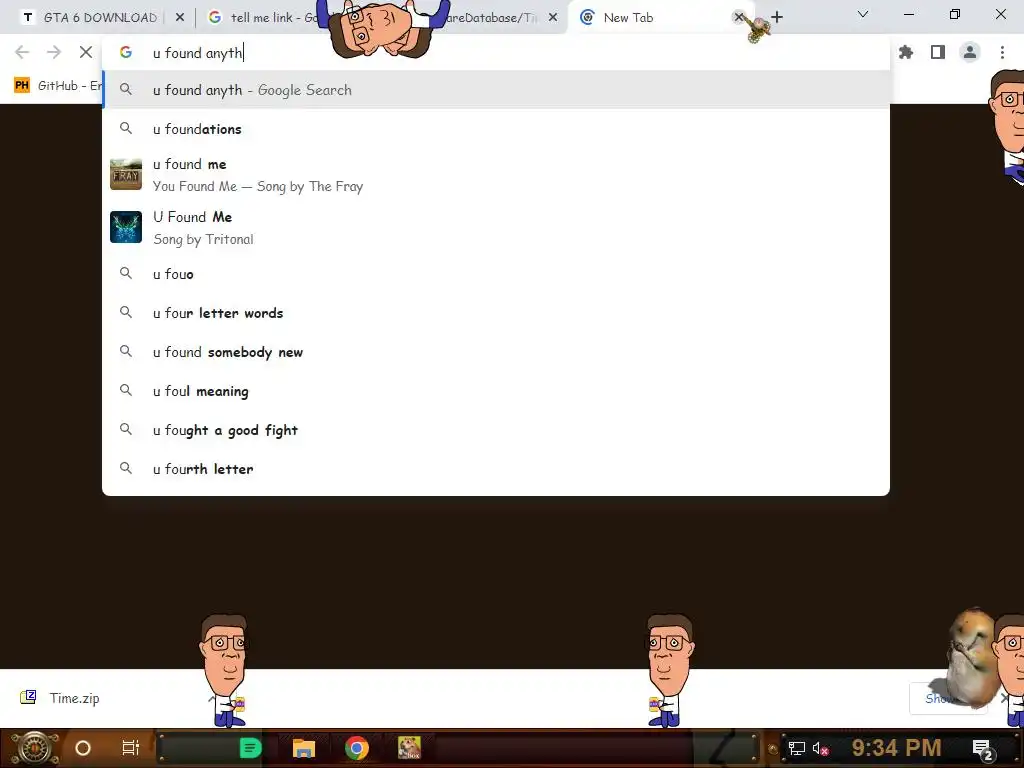Open the notification center icon
The height and width of the screenshot is (768, 1024).
[x=982, y=749]
